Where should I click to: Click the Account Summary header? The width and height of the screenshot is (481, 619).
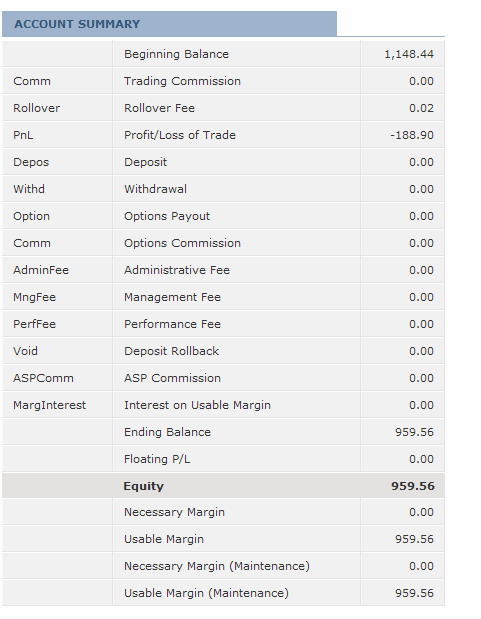pos(77,24)
